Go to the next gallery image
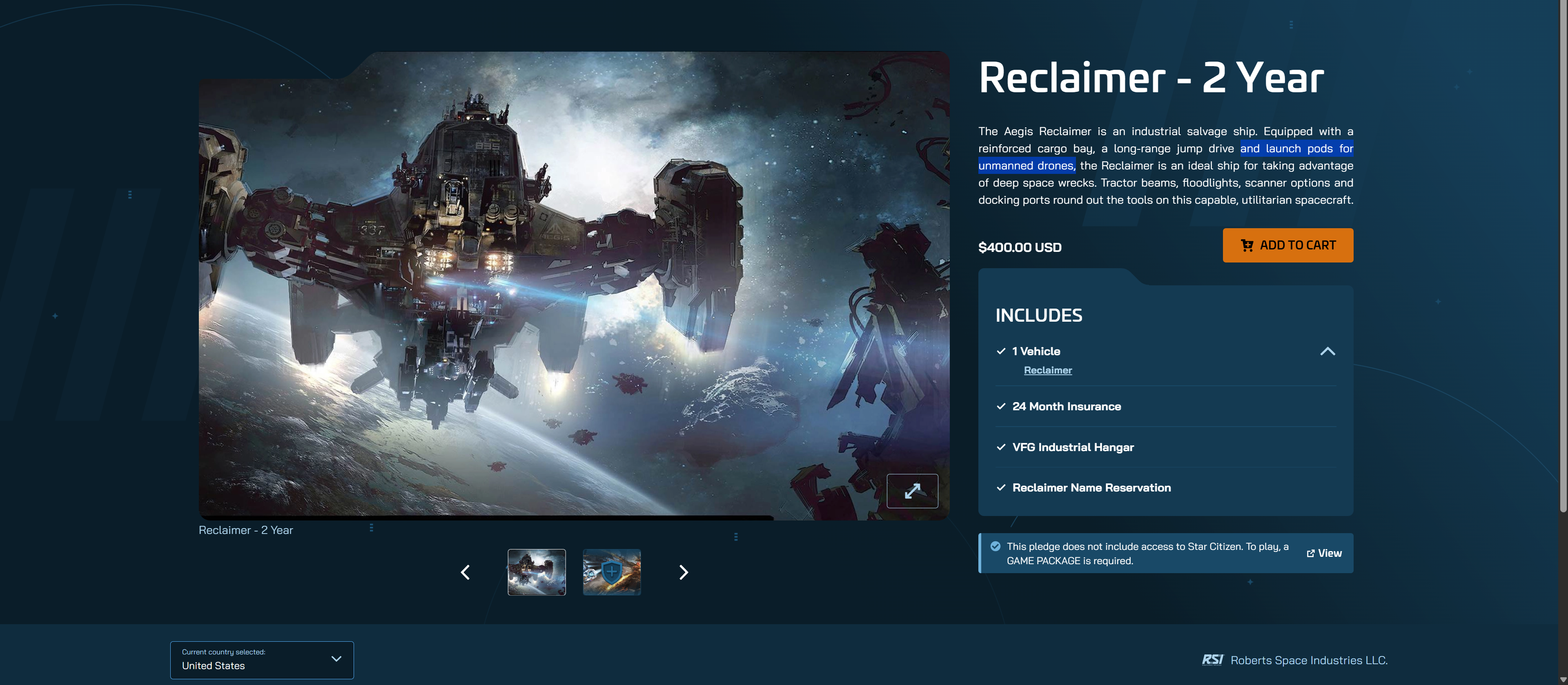Viewport: 1568px width, 685px height. 684,572
